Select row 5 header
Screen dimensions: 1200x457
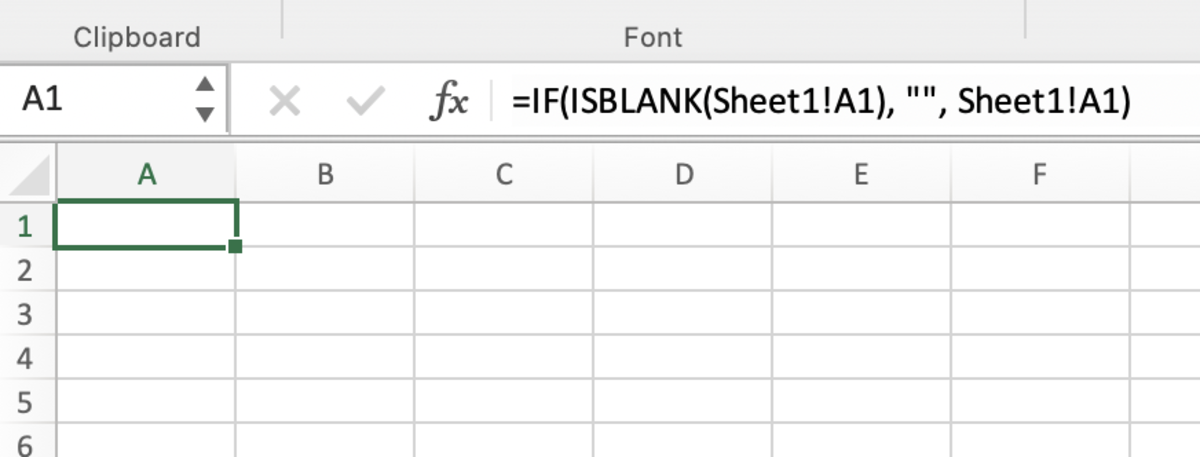pyautogui.click(x=27, y=402)
